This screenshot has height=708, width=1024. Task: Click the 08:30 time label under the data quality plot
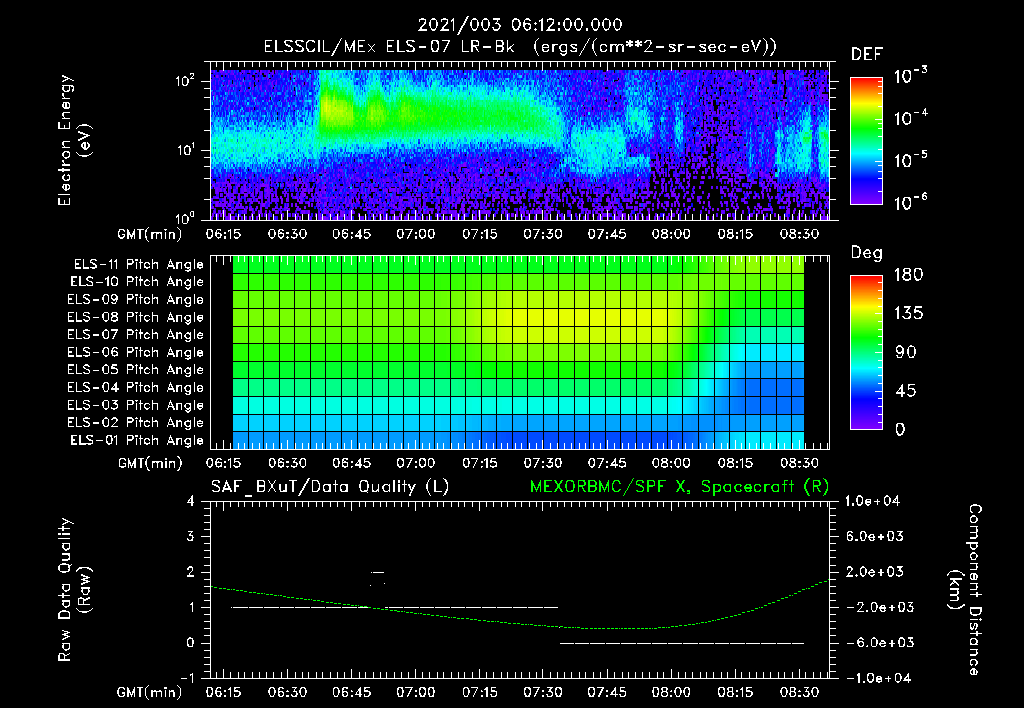pyautogui.click(x=799, y=692)
